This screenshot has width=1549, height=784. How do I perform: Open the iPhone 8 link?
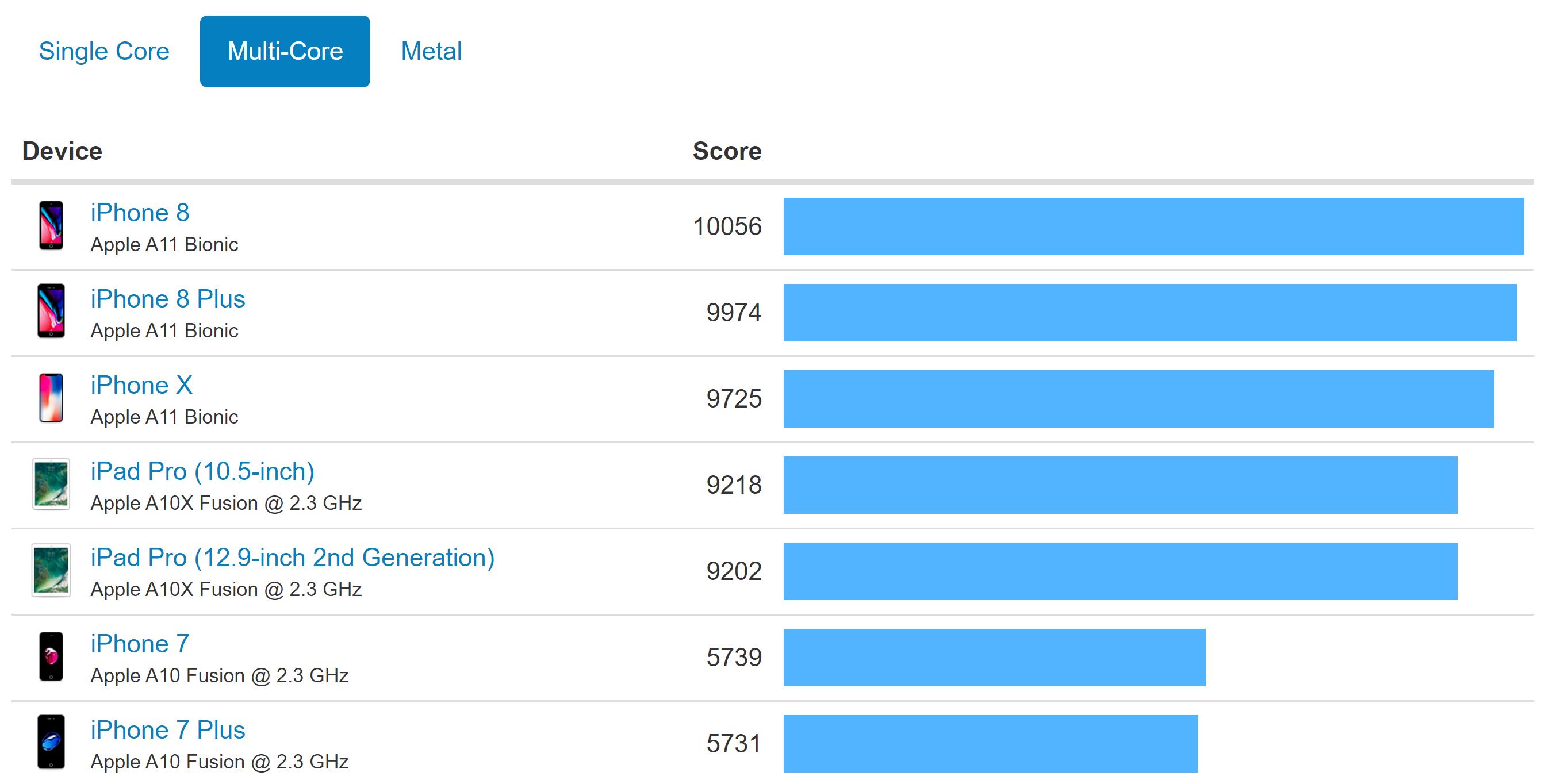coord(140,213)
